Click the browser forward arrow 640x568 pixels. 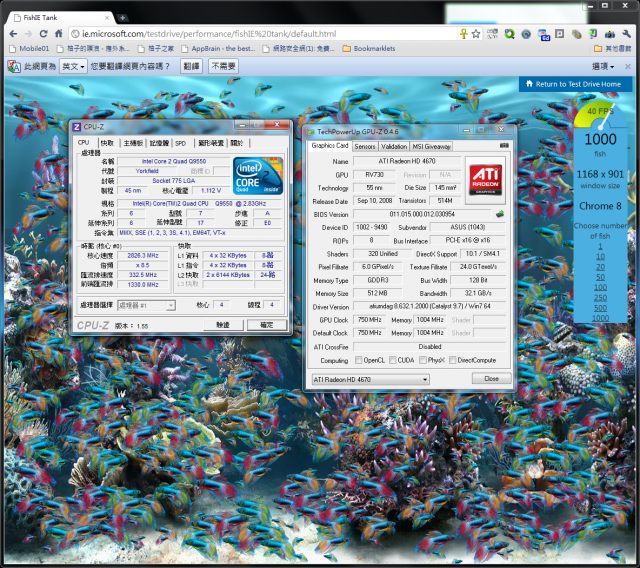point(28,34)
